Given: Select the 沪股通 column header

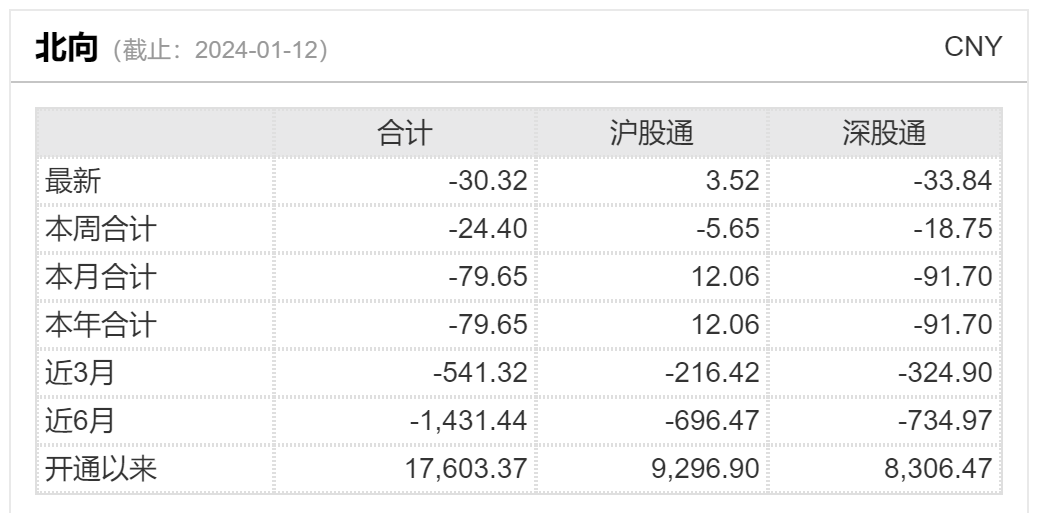Looking at the screenshot, I should 651,133.
